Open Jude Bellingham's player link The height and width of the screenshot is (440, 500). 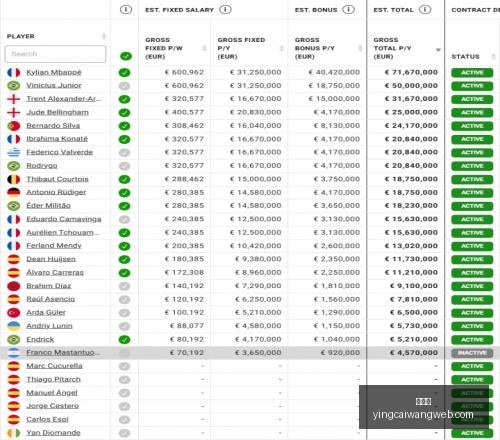57,112
